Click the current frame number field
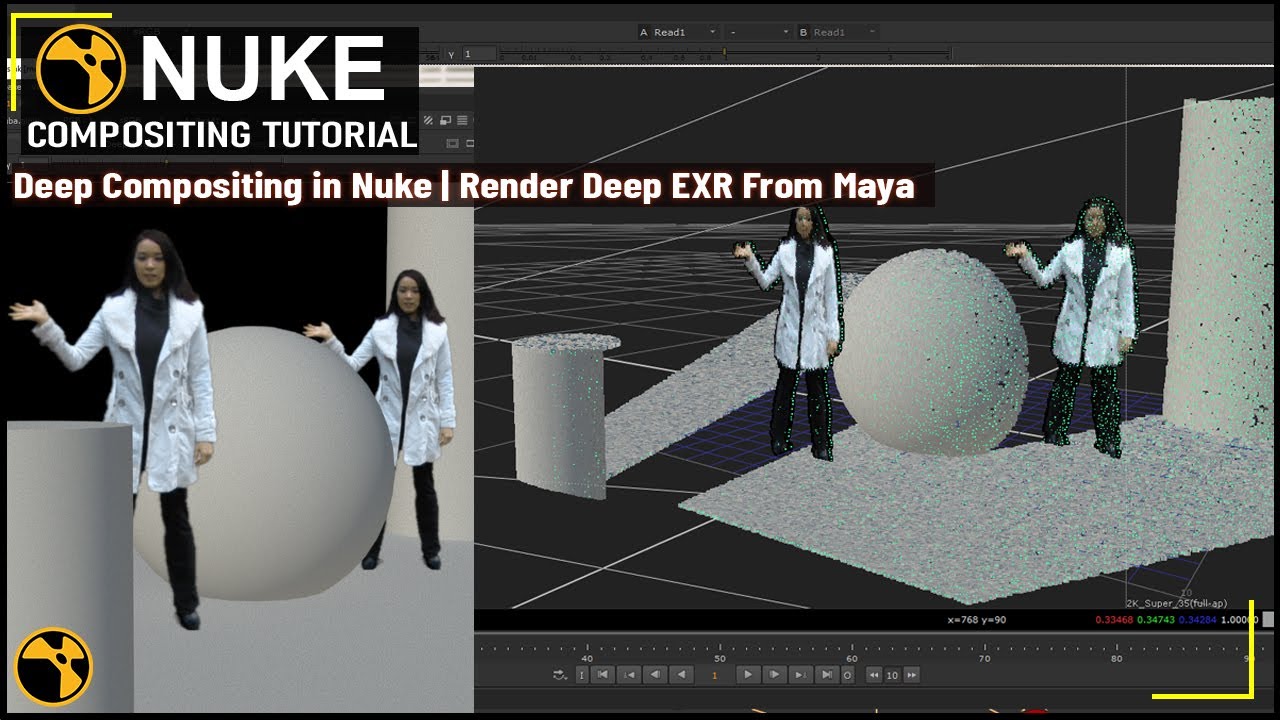The height and width of the screenshot is (720, 1280). click(x=714, y=675)
